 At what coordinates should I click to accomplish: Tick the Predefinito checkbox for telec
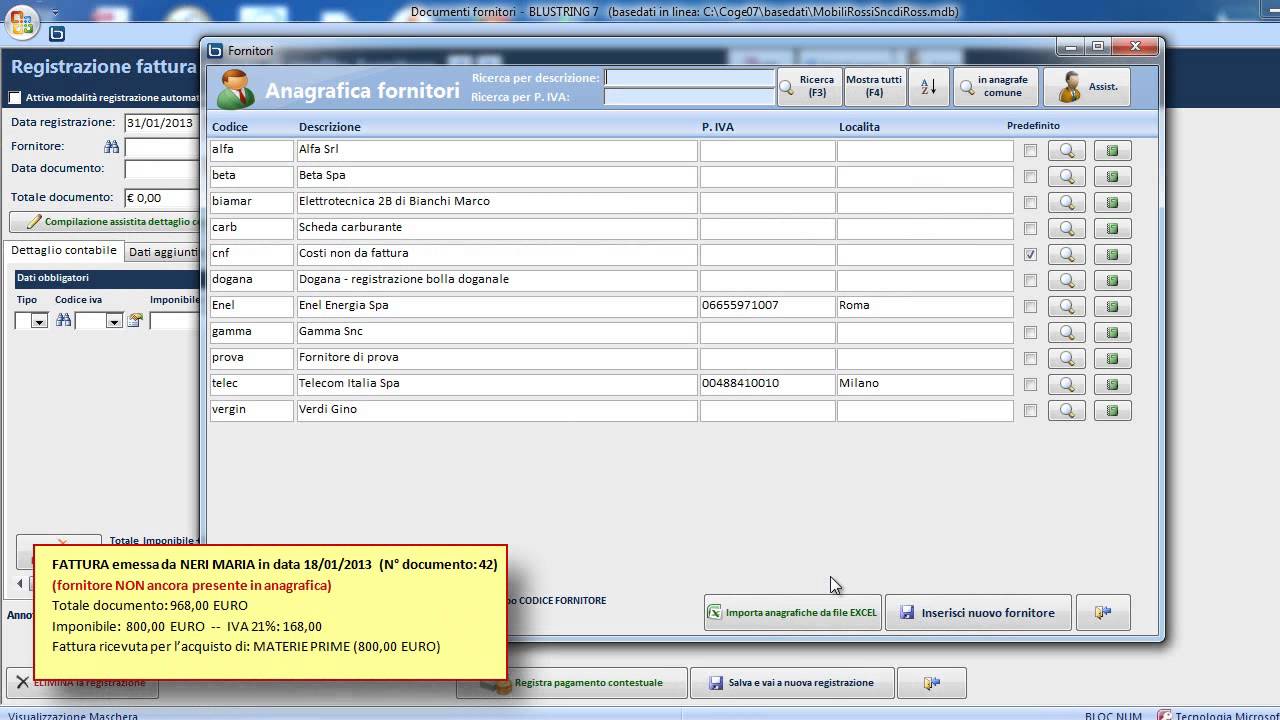(x=1031, y=385)
